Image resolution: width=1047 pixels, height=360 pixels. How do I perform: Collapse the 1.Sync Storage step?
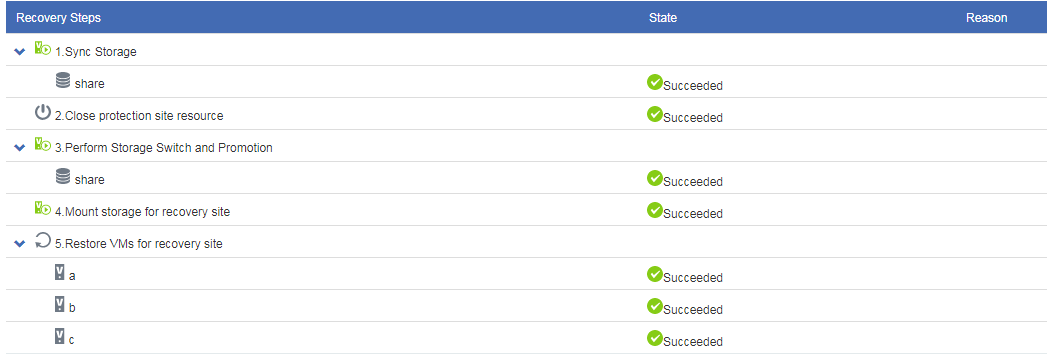tap(19, 51)
